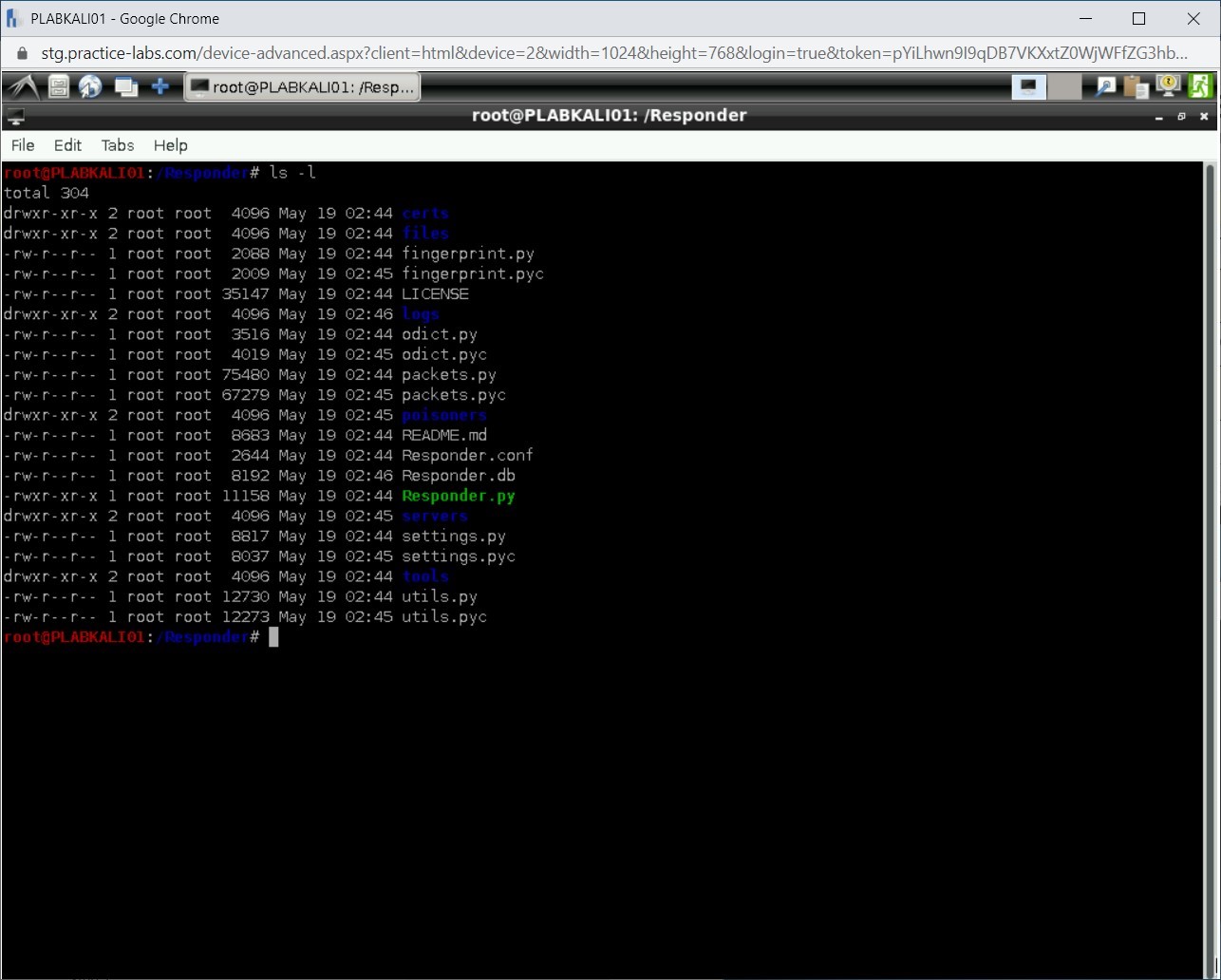This screenshot has height=980, width=1221.
Task: Click the window workspace icon on the panel
Action: [x=126, y=86]
